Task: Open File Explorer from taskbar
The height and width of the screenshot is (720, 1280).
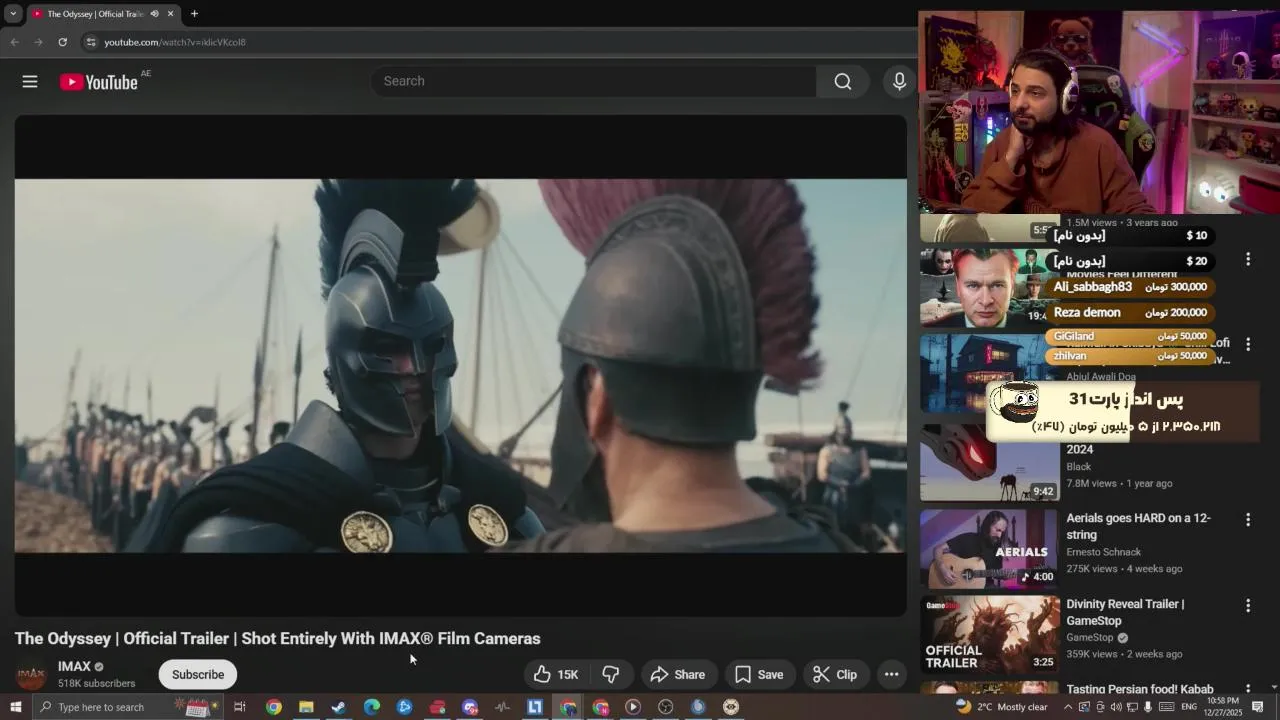Action: (306, 707)
